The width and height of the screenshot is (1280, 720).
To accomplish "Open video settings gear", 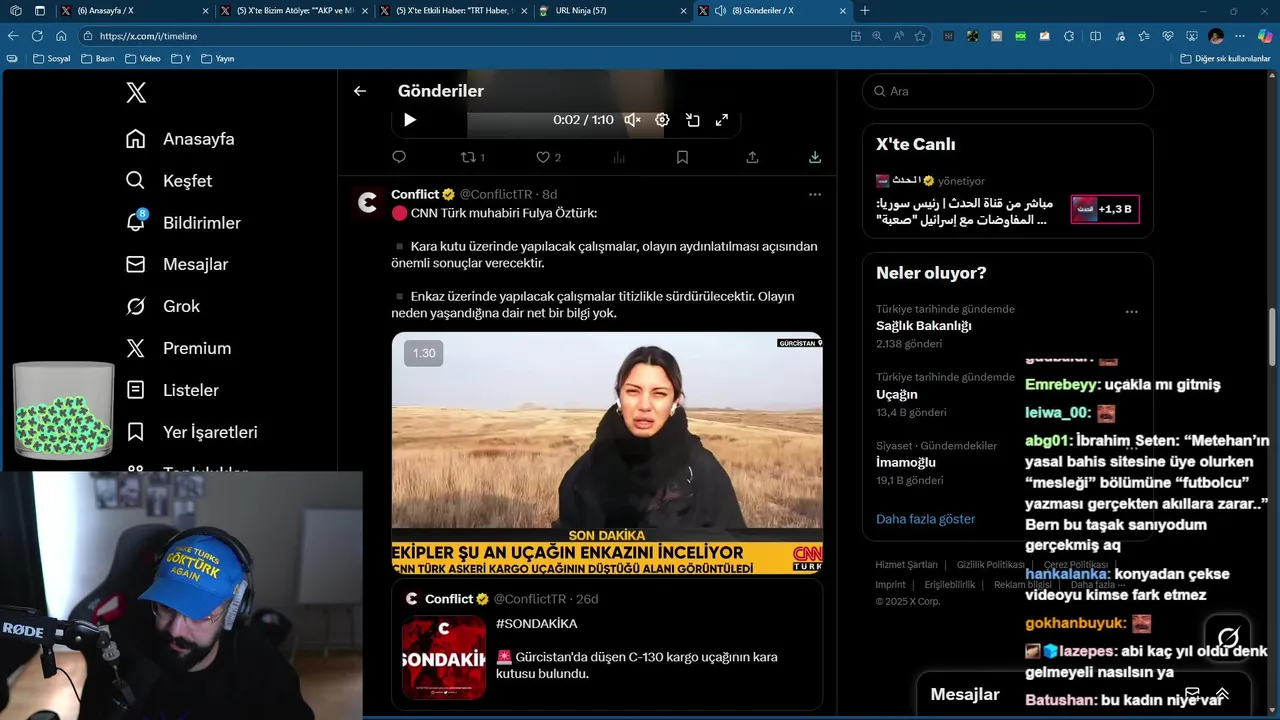I will tap(662, 120).
